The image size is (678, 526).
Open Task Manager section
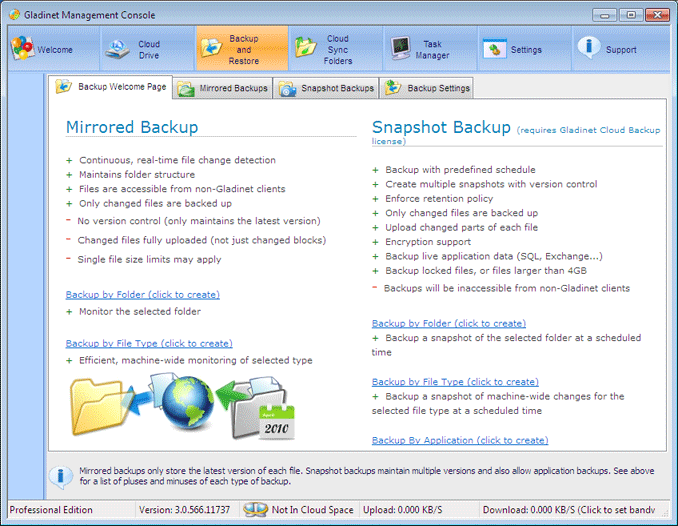tap(430, 48)
